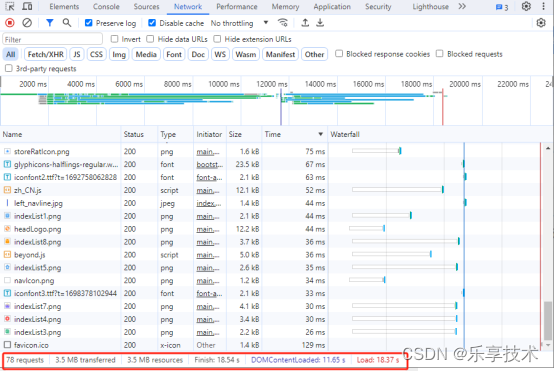The height and width of the screenshot is (372, 554).
Task: Check Blocked response cookies
Action: point(339,54)
